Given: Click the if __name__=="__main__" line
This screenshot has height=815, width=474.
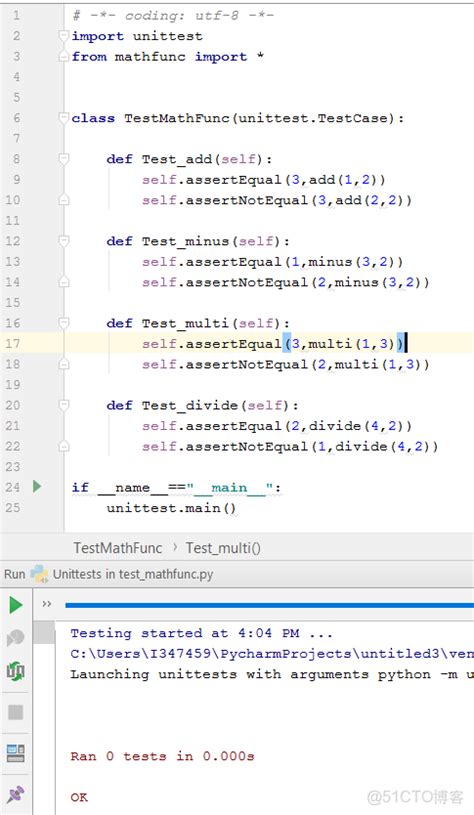Looking at the screenshot, I should [x=176, y=488].
